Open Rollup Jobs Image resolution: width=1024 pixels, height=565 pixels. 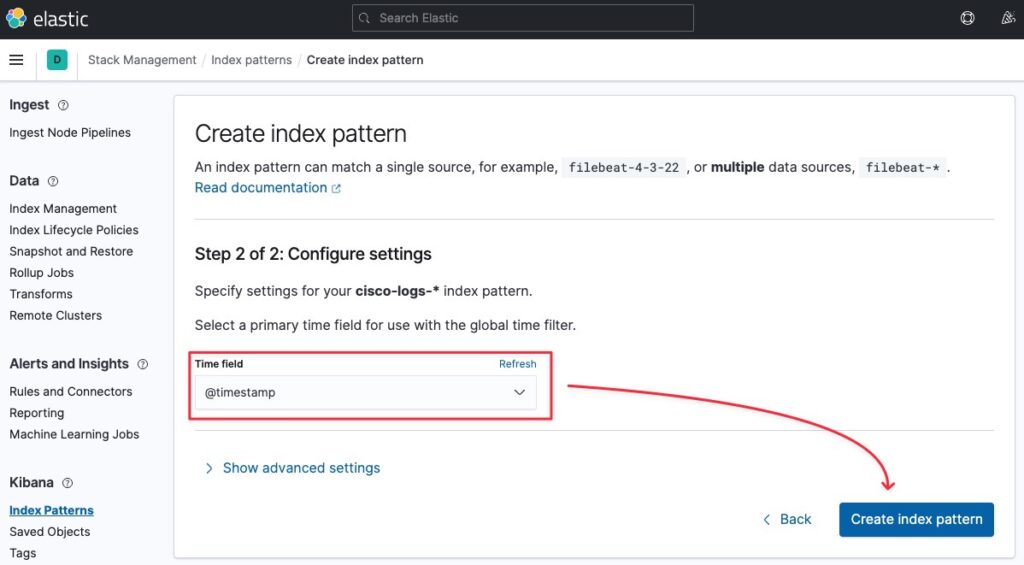click(x=41, y=273)
